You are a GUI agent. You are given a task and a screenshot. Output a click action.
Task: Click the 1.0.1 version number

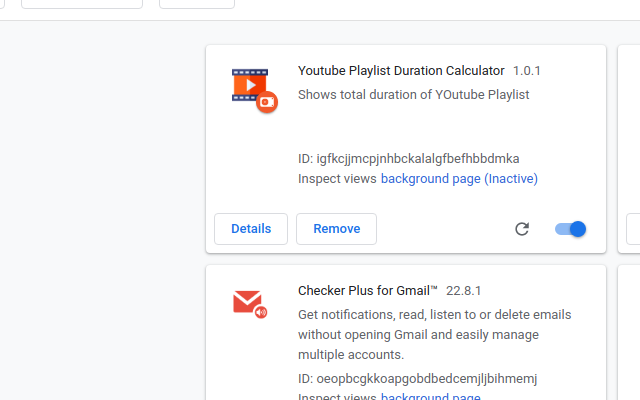tap(527, 71)
